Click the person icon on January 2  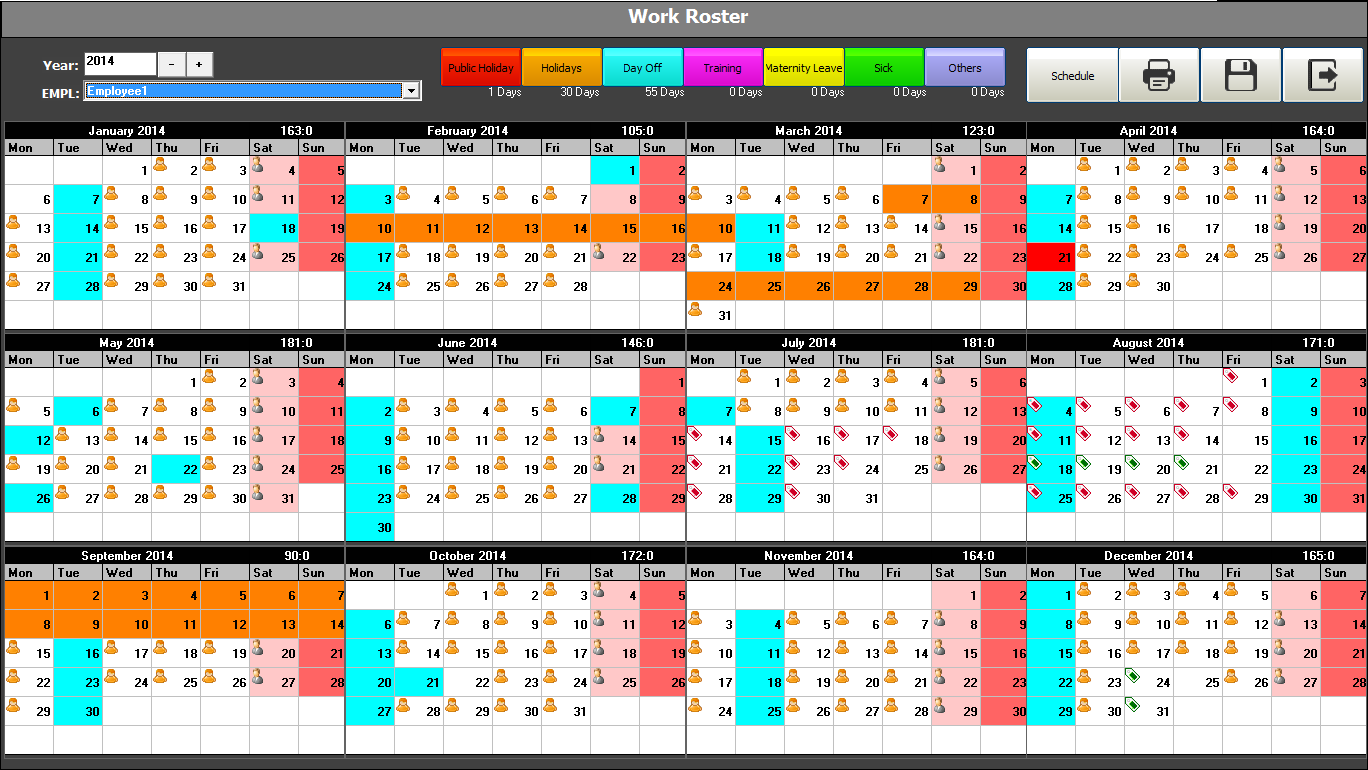coord(160,164)
